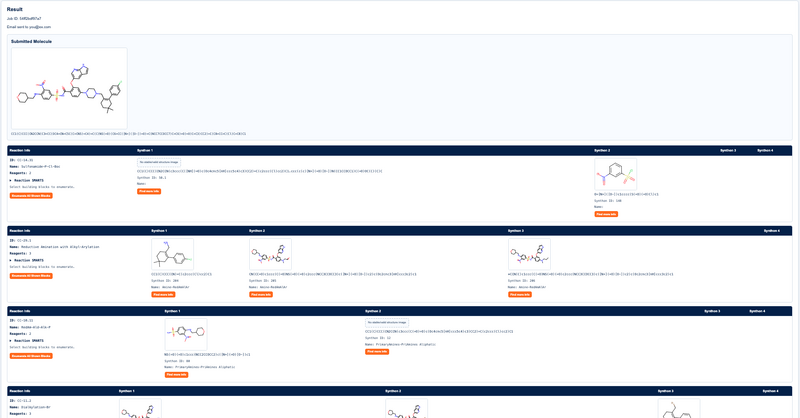Click missing structure image placeholder in reaction CC-10.11
The image size is (800, 418).
click(x=387, y=323)
